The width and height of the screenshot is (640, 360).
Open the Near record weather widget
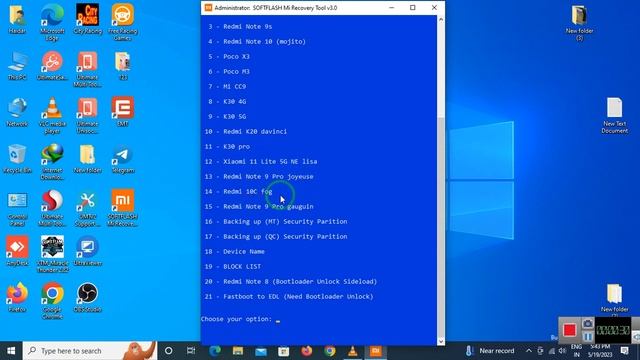coord(490,351)
